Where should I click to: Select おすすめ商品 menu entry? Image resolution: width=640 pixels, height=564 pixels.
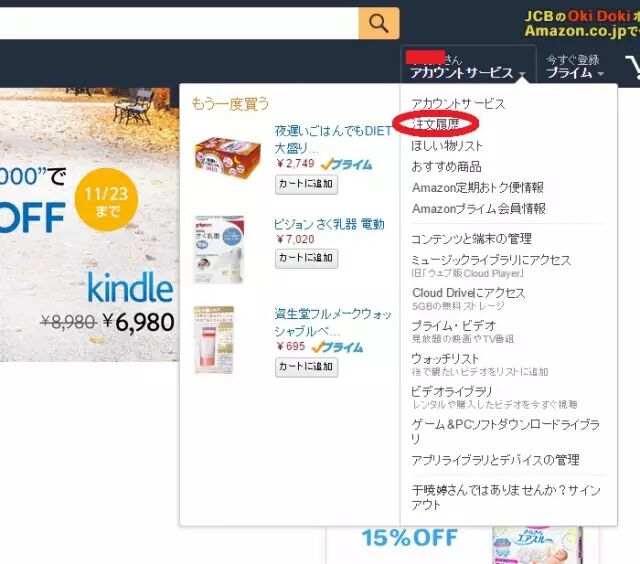447,167
